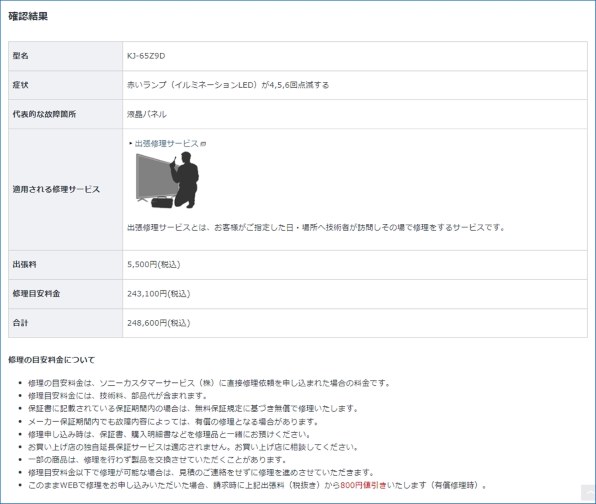Click the bullet about 技術料、部品代
This screenshot has height=504, width=596.
coord(117,396)
